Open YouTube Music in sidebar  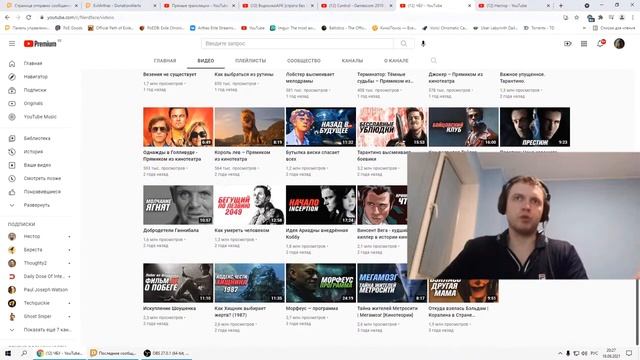40,117
